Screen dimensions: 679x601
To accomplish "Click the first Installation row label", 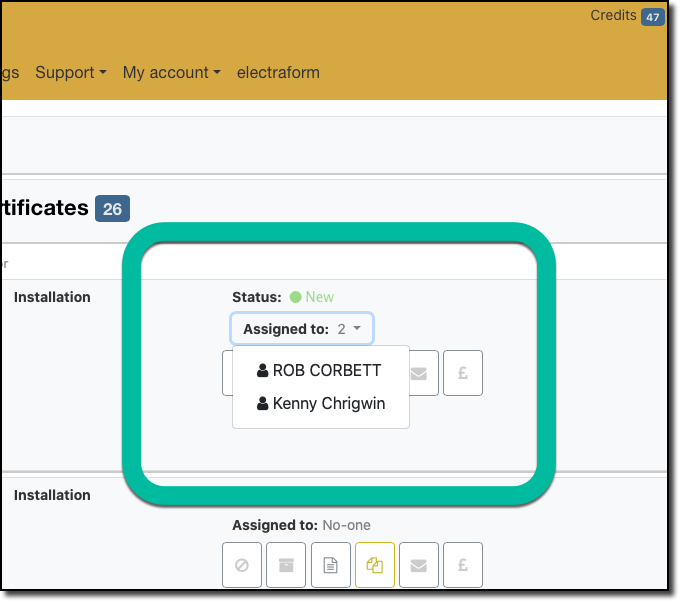I will coord(52,297).
